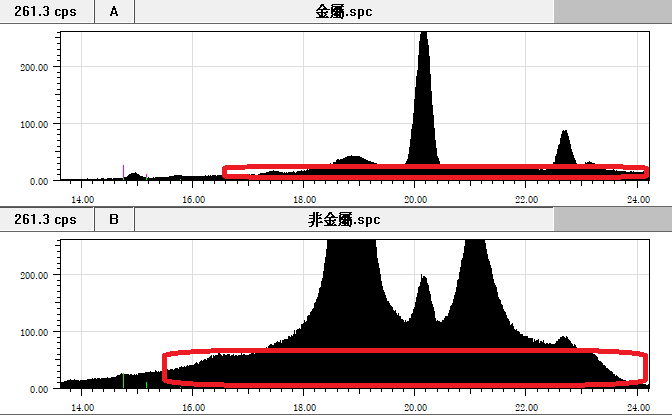Select the panel A label cell
The width and height of the screenshot is (672, 415).
(x=114, y=11)
